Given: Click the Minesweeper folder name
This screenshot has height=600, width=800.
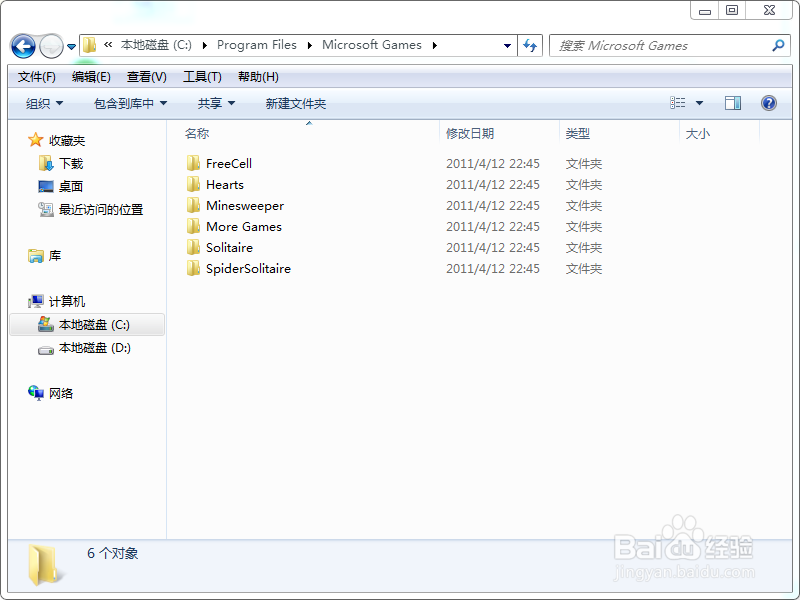Looking at the screenshot, I should coord(245,206).
